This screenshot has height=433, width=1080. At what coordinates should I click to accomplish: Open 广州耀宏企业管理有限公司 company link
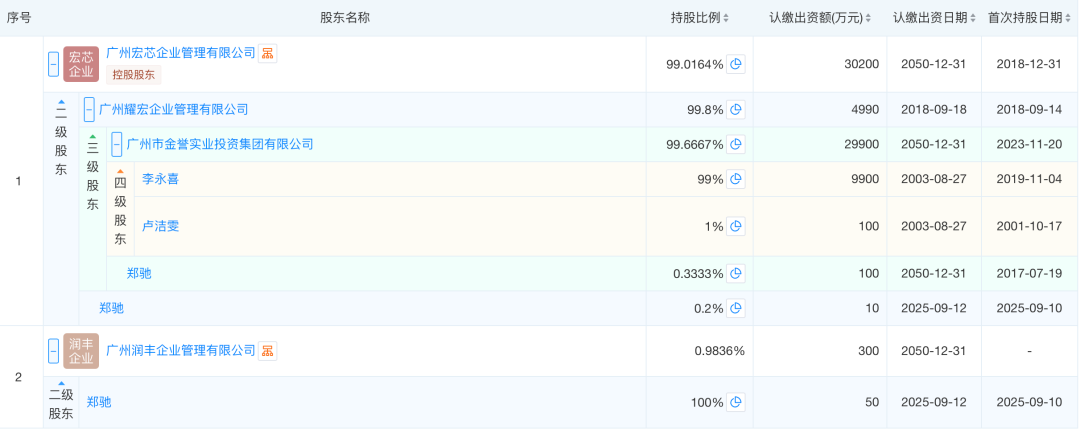coord(173,110)
